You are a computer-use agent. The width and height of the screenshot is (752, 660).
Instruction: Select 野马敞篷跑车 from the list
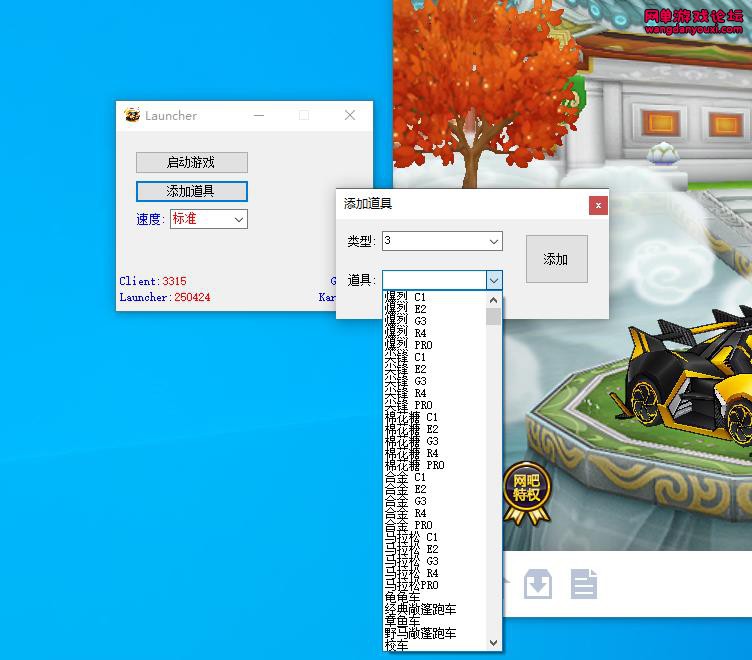point(435,633)
